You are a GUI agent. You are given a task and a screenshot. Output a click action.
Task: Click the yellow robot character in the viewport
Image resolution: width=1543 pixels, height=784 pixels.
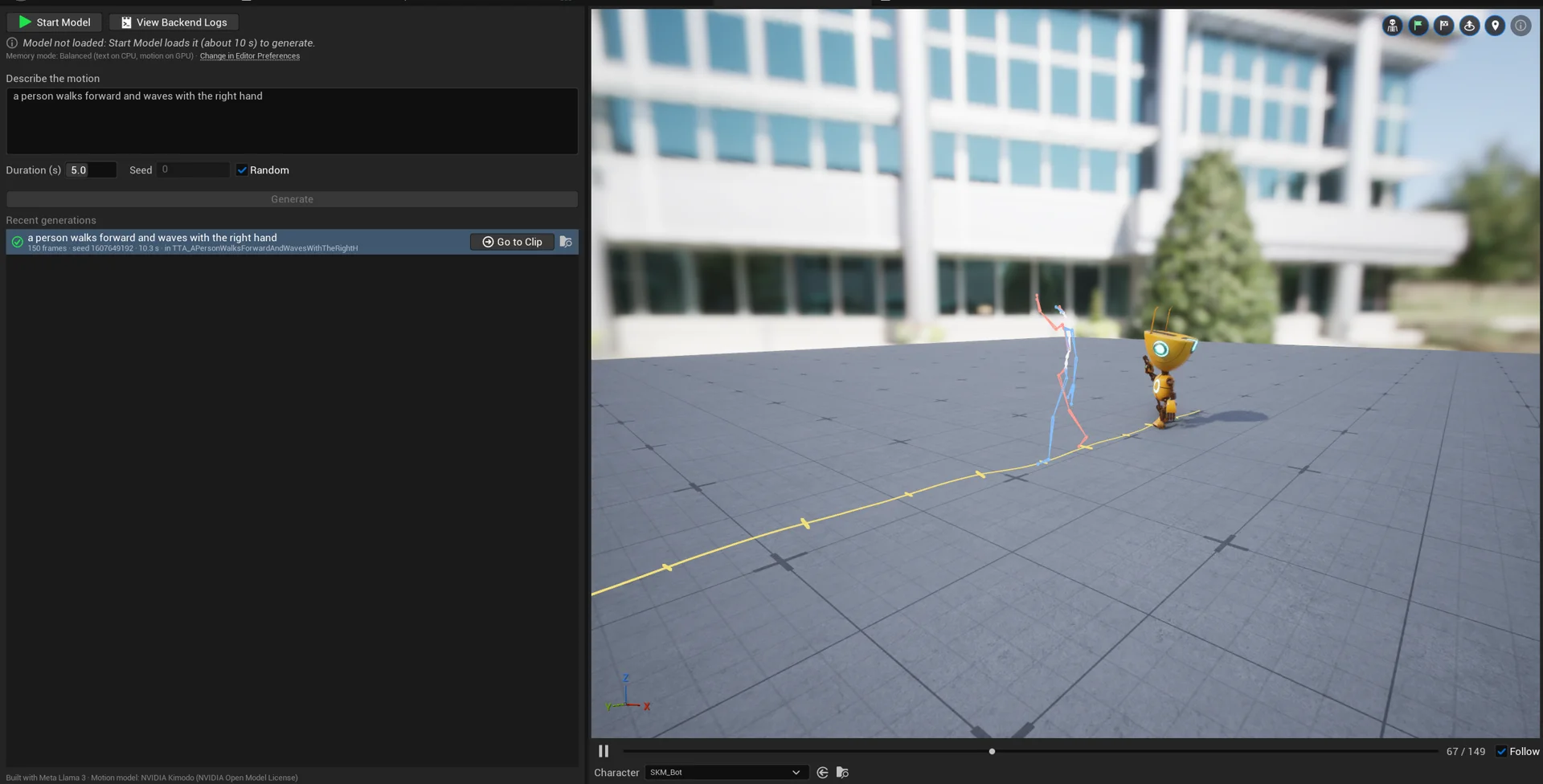click(1166, 370)
